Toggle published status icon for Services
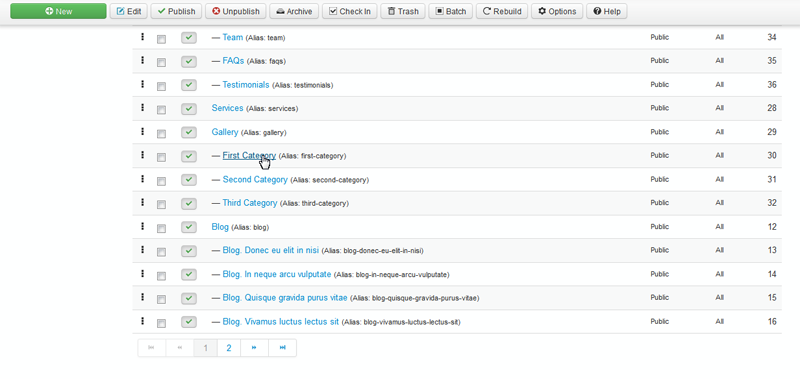Screen dimensions: 800x379 tap(189, 109)
